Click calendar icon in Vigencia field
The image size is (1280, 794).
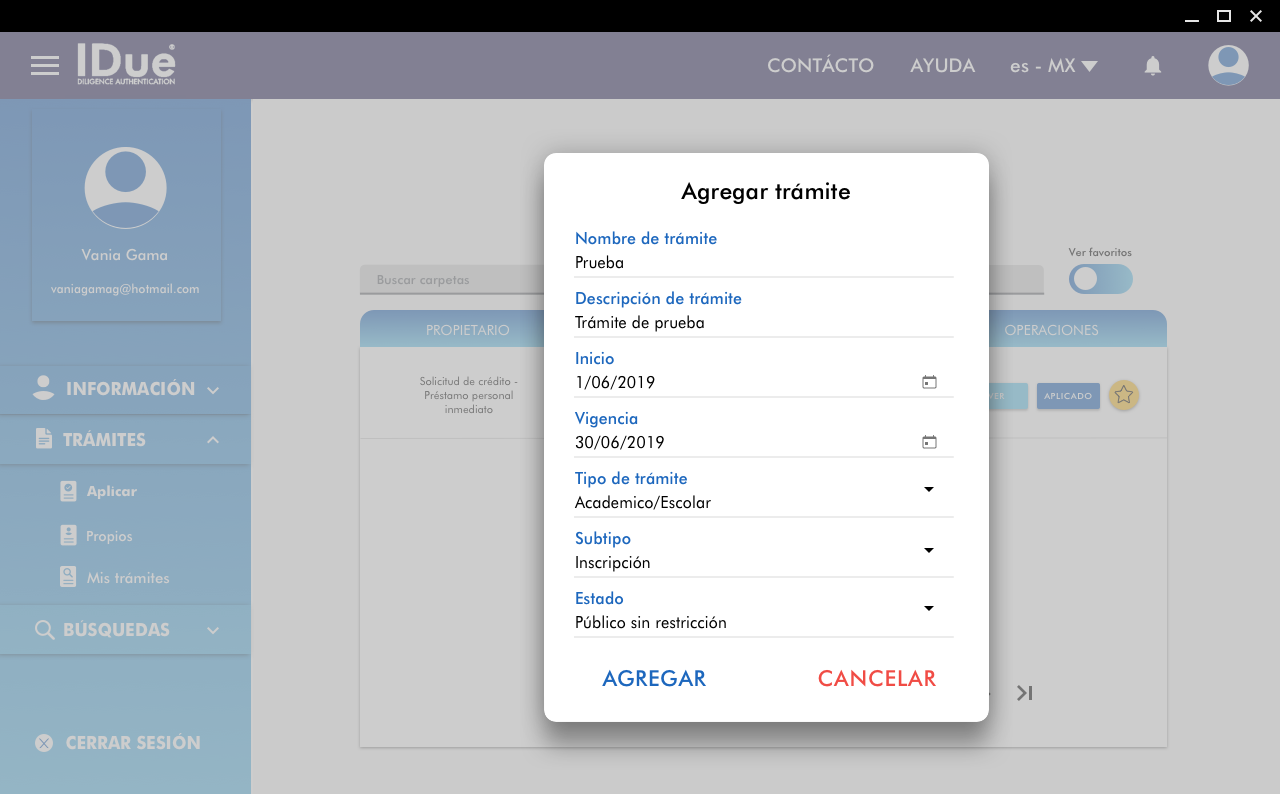[929, 442]
